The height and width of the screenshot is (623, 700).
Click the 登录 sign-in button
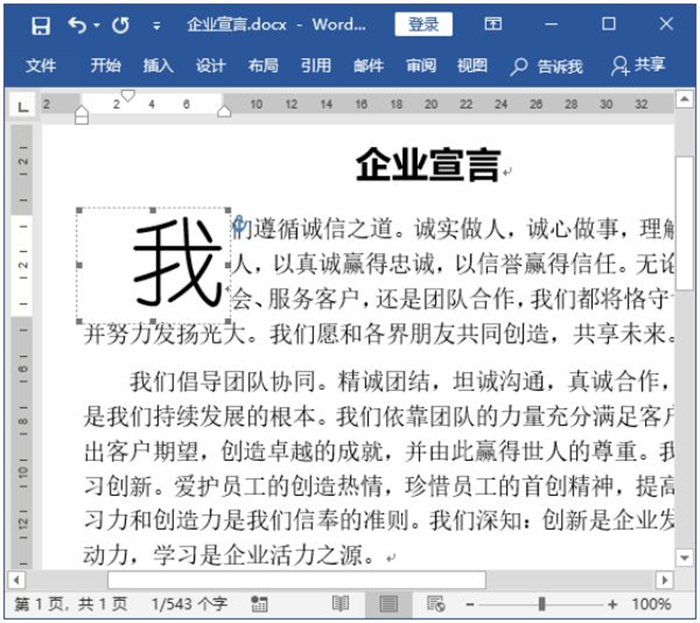click(x=423, y=25)
